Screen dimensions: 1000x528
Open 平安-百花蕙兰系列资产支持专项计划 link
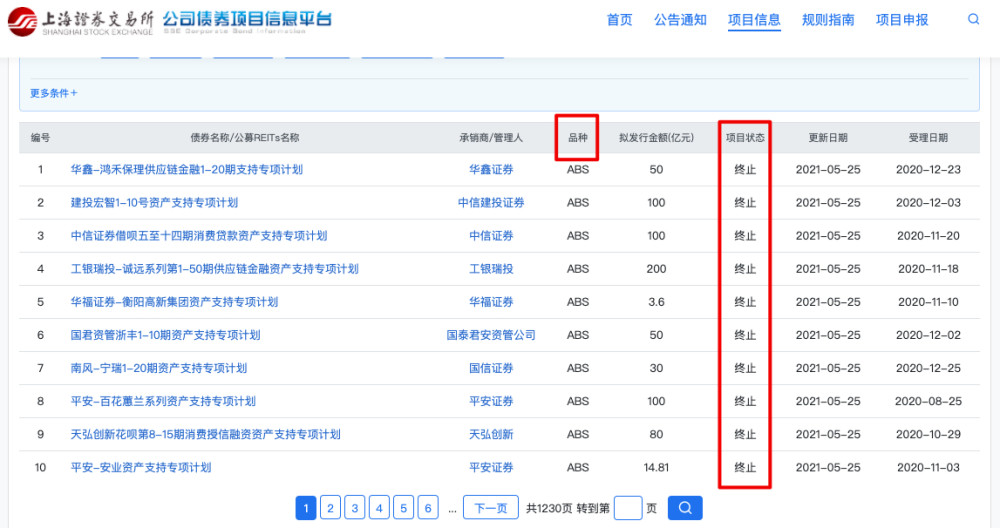[x=163, y=402]
